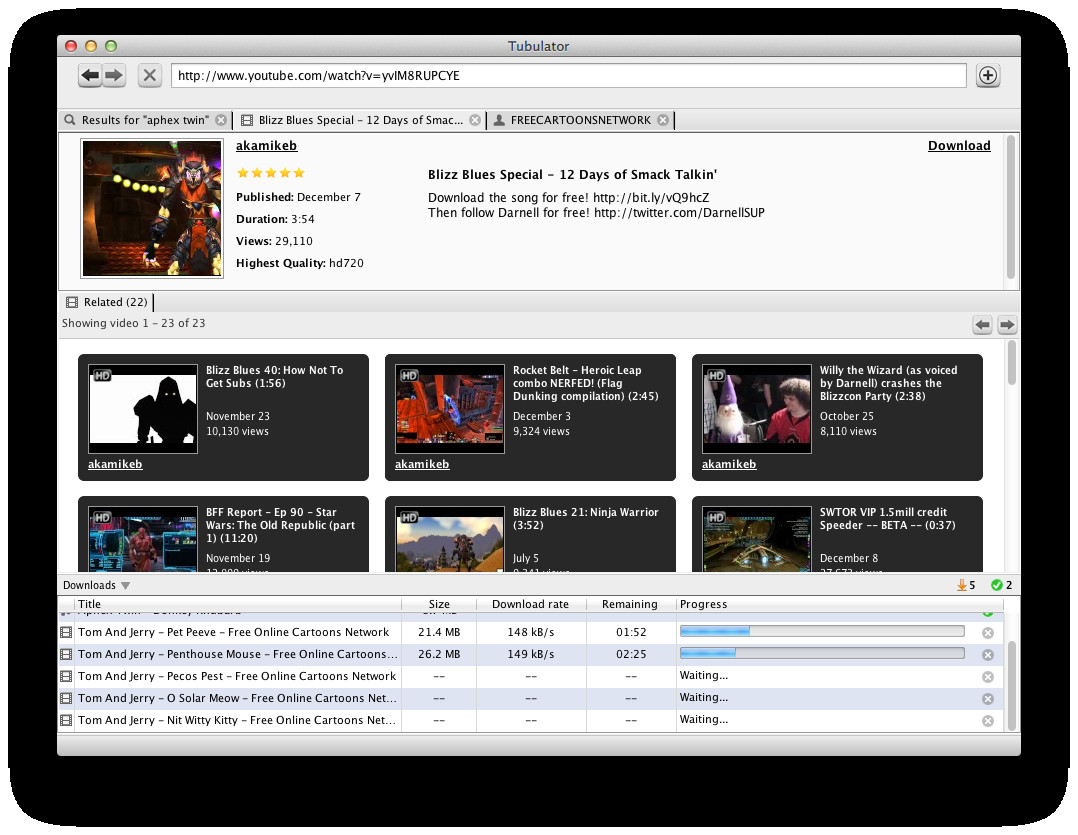Close the FREECARTOONSNETWORK tab
The width and height of the screenshot is (1078, 835).
tap(663, 120)
